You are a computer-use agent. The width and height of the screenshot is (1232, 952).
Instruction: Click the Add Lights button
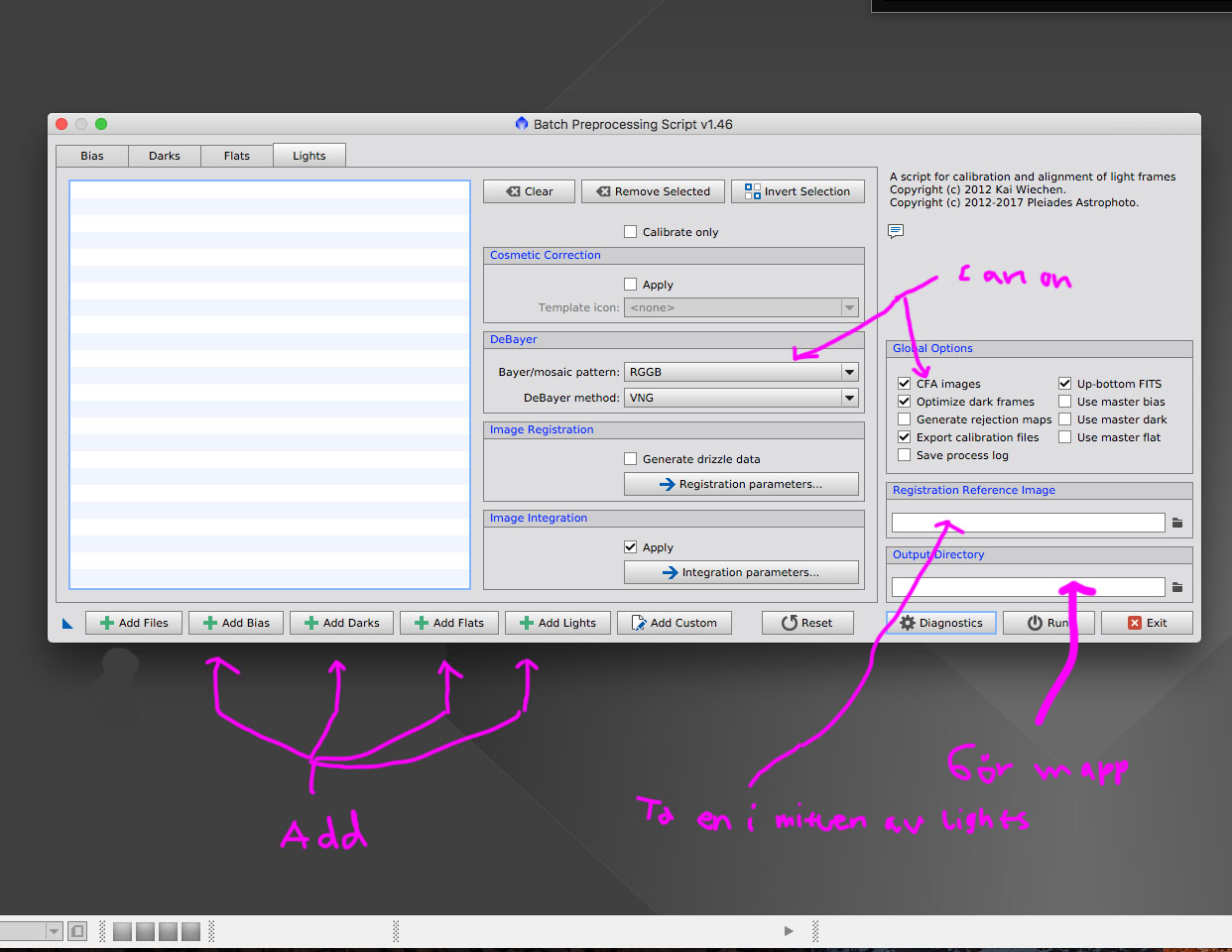557,623
